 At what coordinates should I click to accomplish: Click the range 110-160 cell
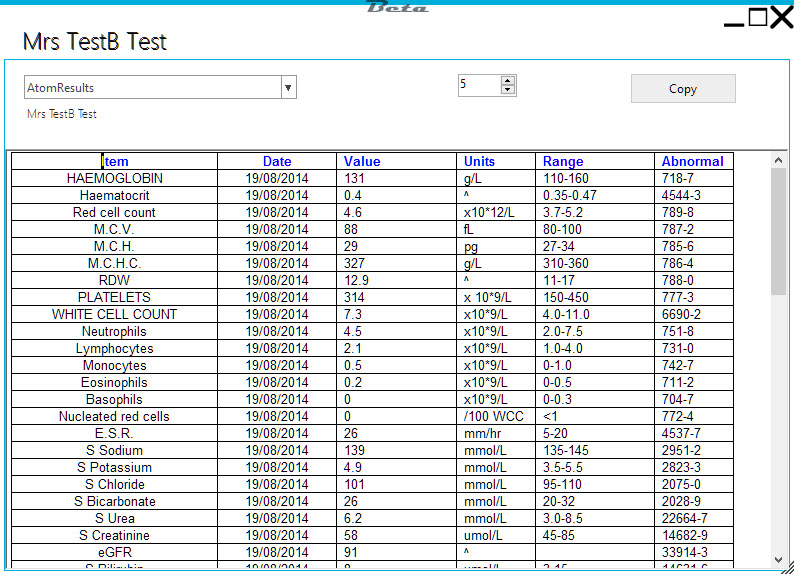[x=595, y=178]
